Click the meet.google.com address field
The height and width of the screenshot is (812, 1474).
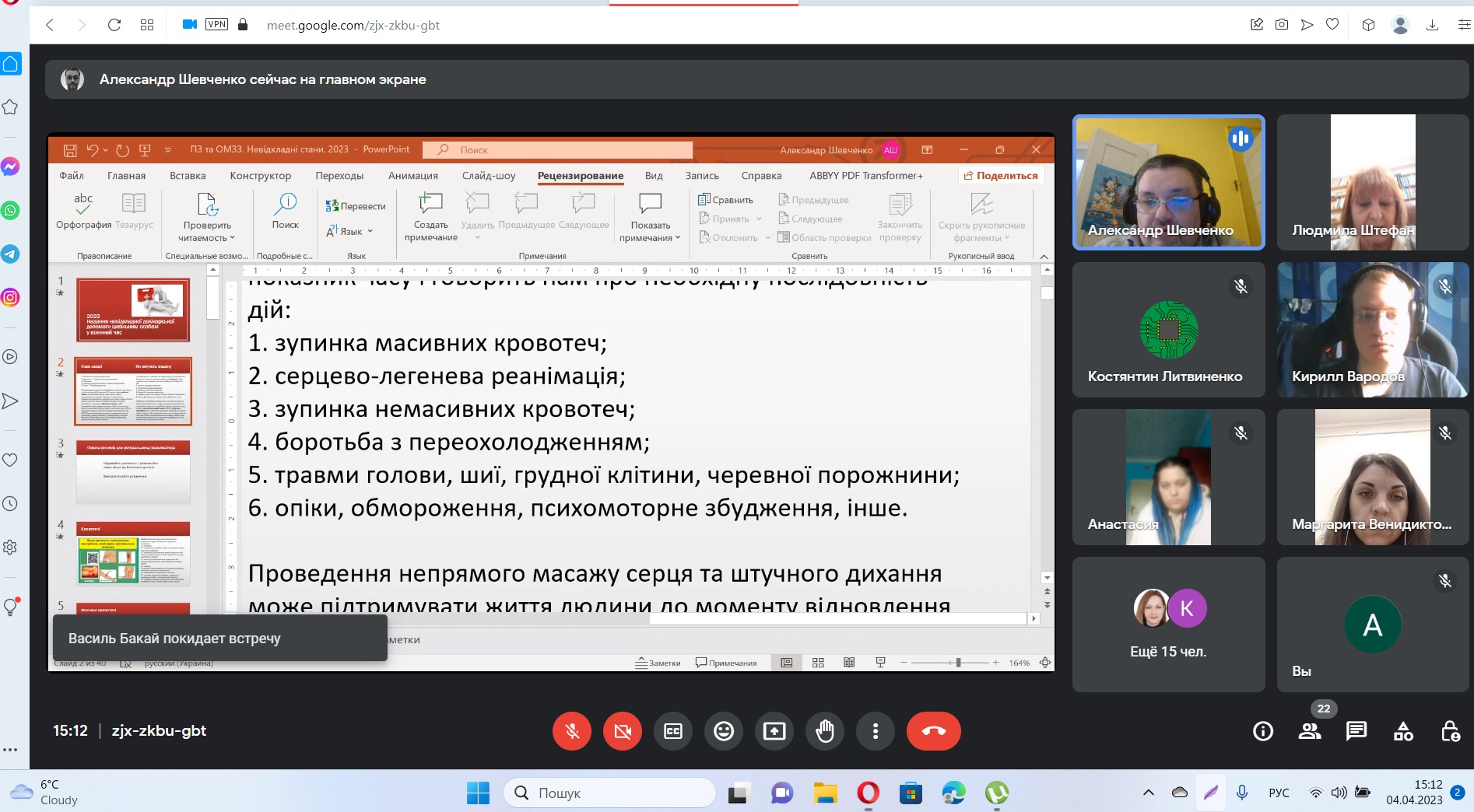(x=353, y=25)
